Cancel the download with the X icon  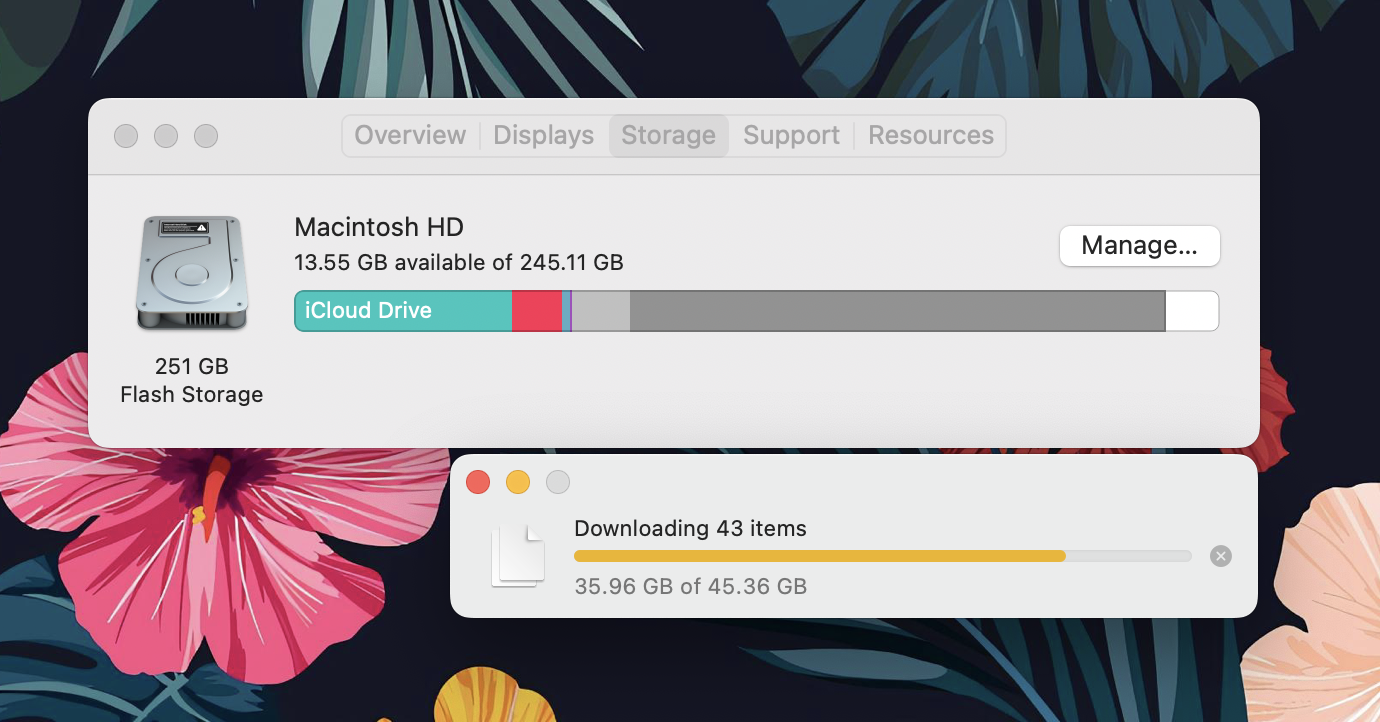(1220, 556)
